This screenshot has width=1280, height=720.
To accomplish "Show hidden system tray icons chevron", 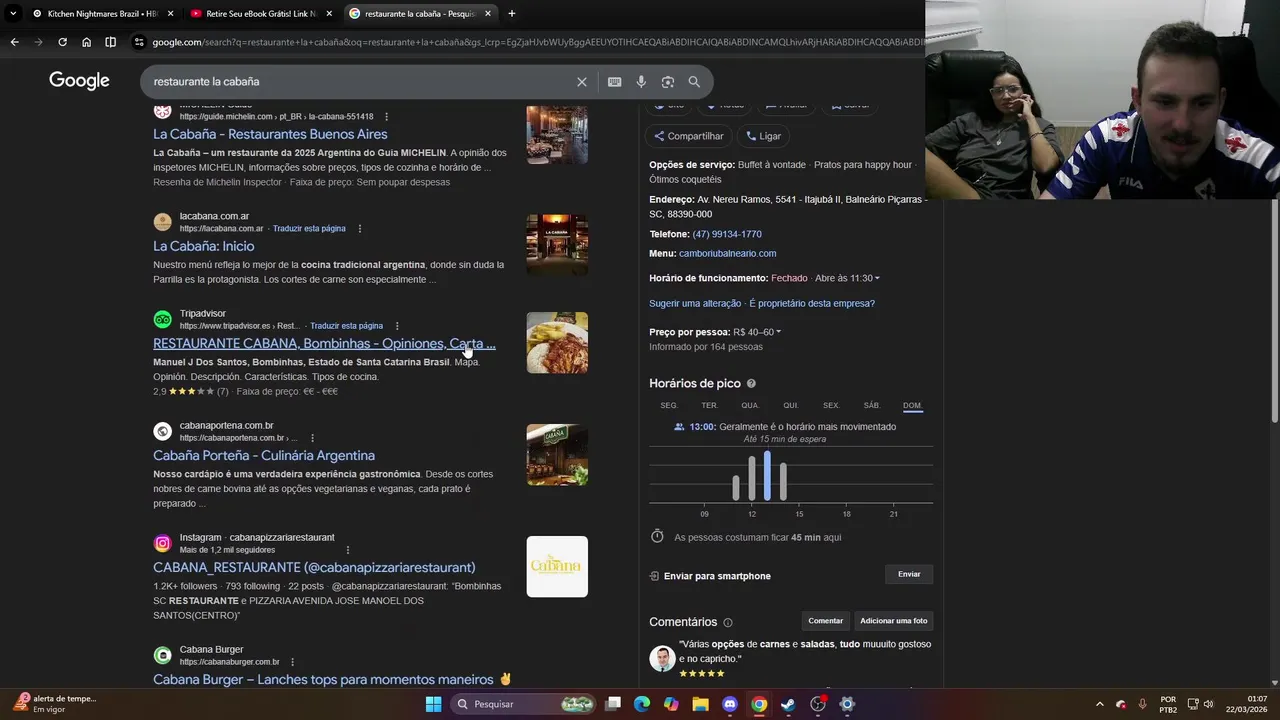I will click(1100, 704).
